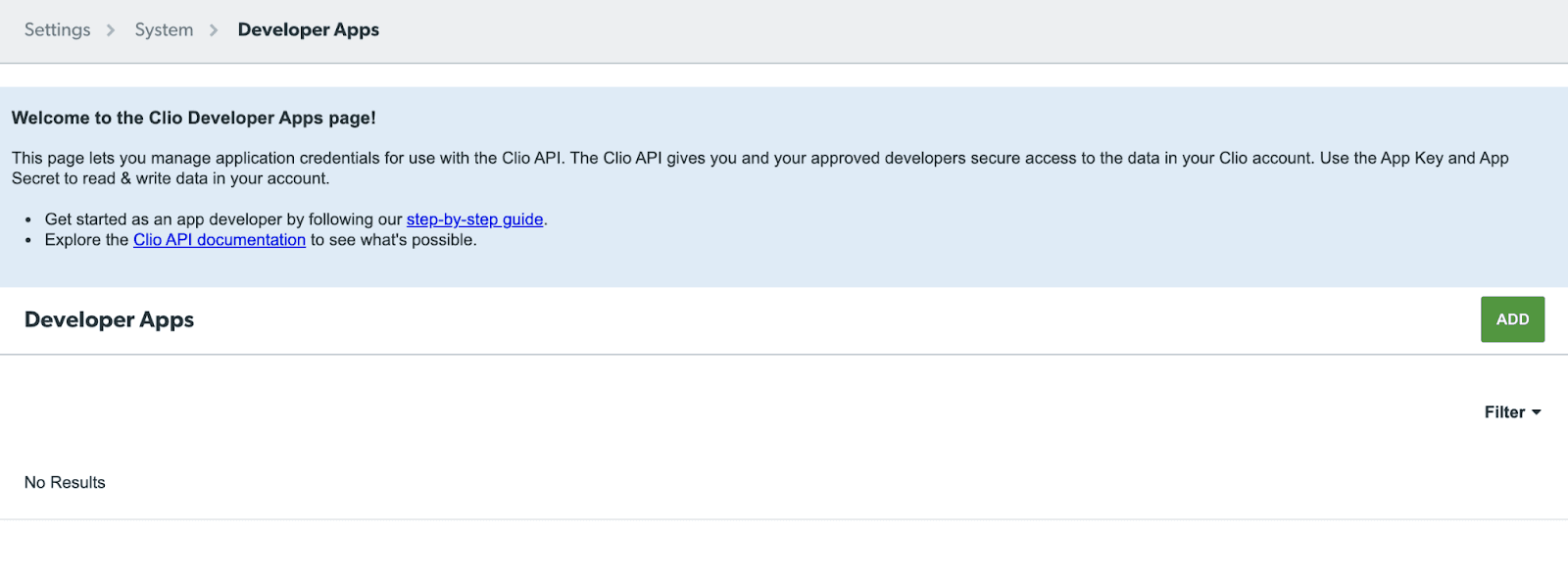Viewport: 1568px width, 581px height.
Task: Expand the Filter dropdown
Action: (1512, 412)
